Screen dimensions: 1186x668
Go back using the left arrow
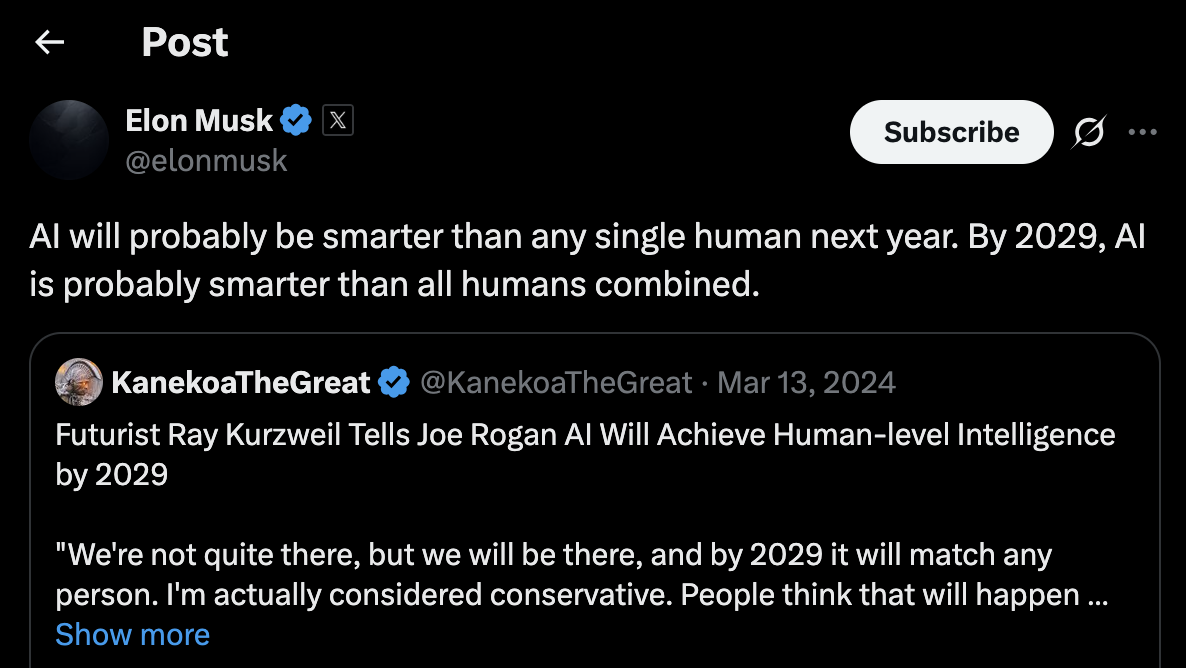[50, 42]
